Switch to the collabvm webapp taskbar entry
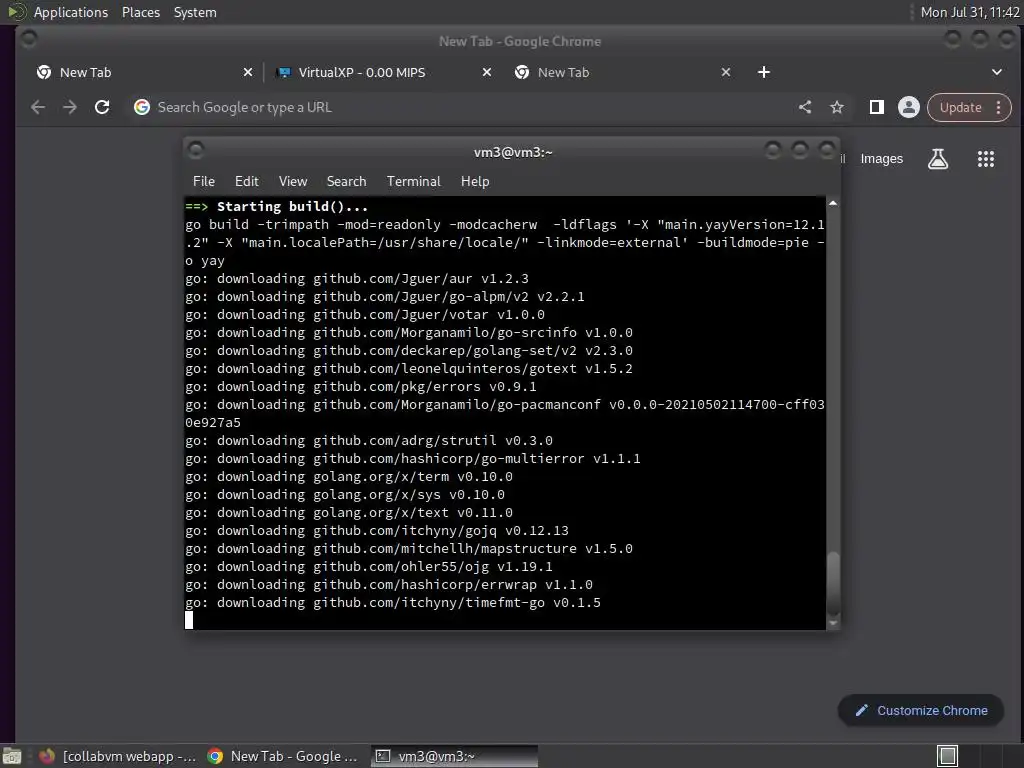The height and width of the screenshot is (768, 1024). [x=118, y=756]
